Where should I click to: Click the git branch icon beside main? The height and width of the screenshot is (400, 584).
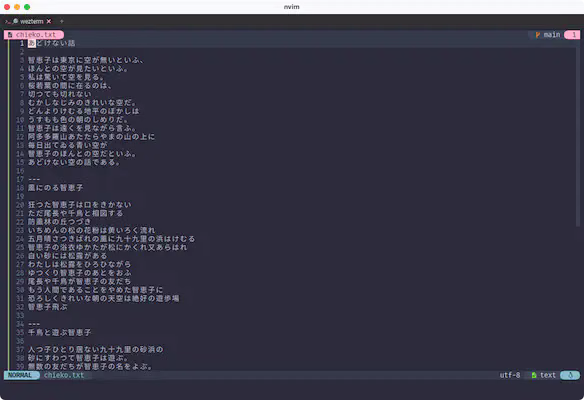pos(538,35)
